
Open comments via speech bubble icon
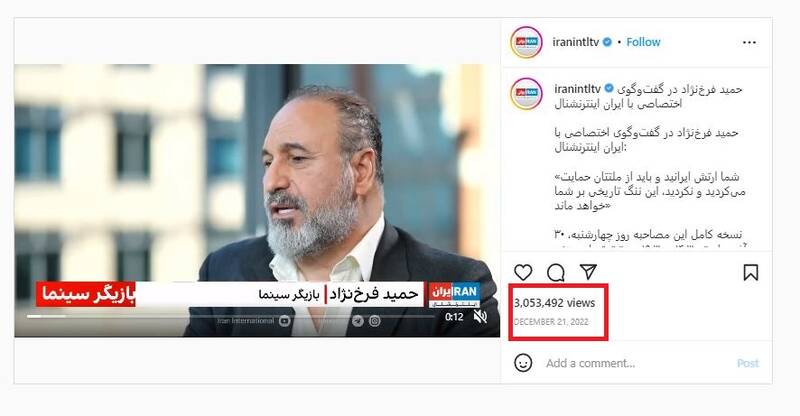[x=556, y=273]
